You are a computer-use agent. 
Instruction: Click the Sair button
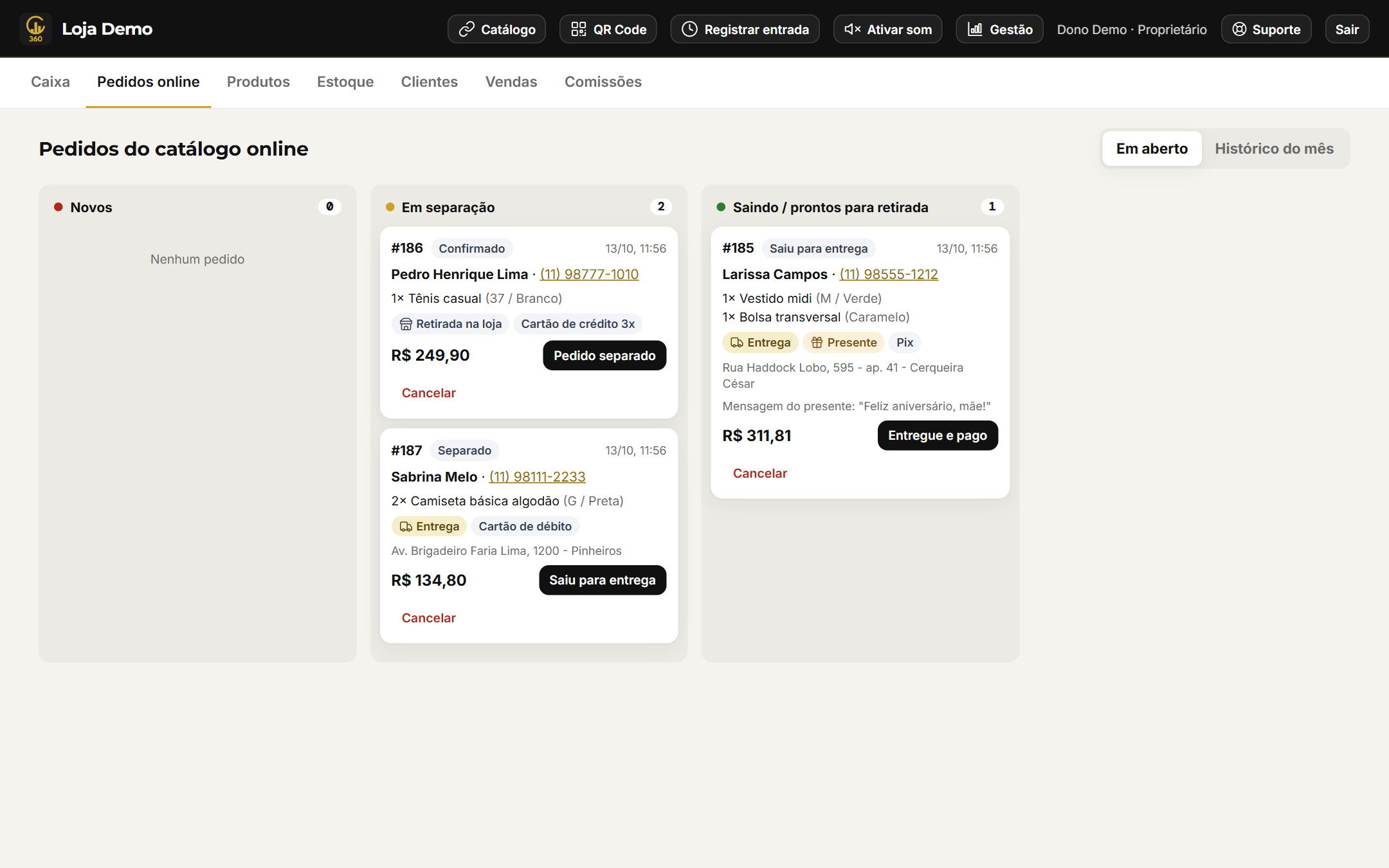[x=1347, y=29]
